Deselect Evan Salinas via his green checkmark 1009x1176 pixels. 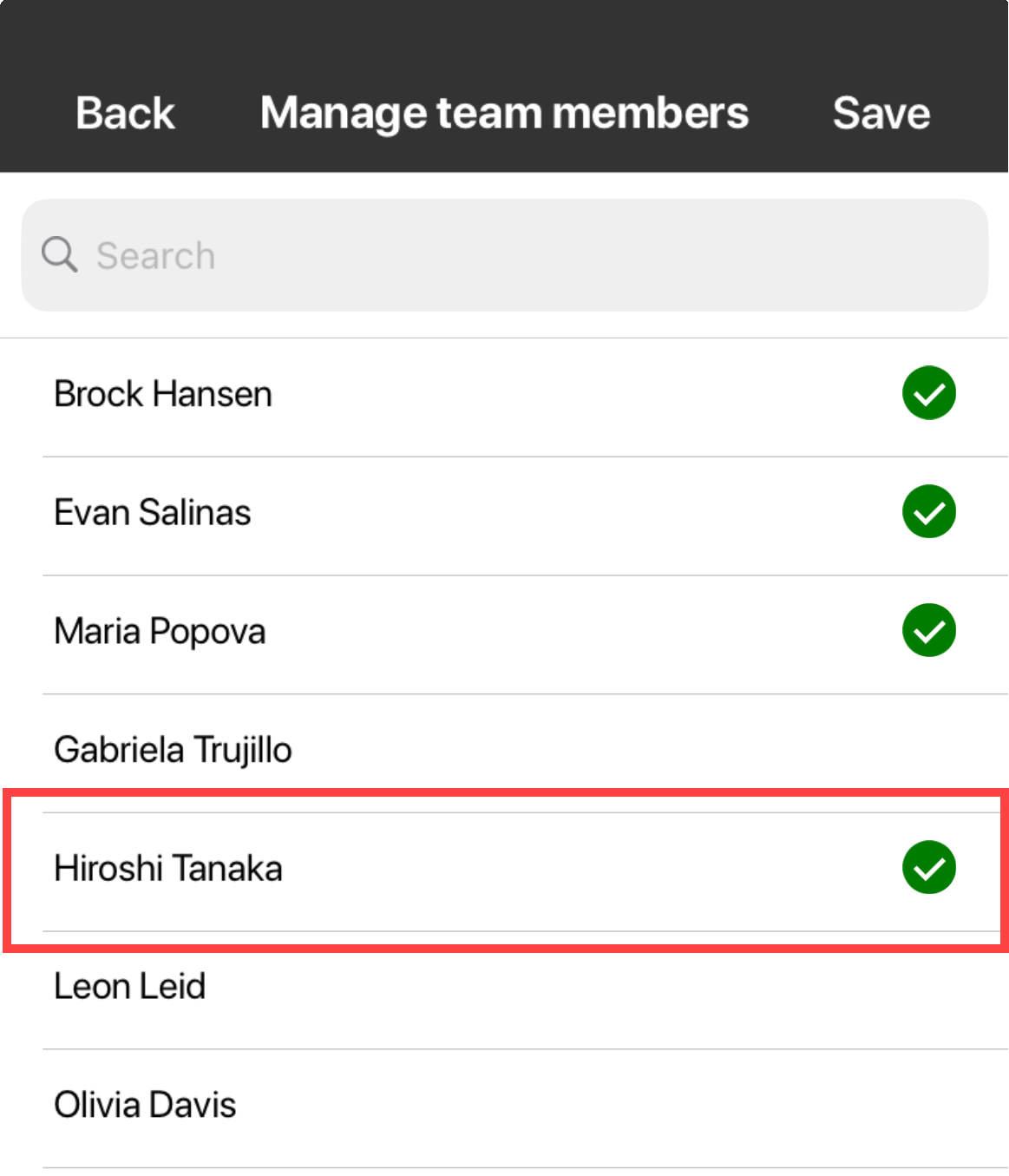928,511
